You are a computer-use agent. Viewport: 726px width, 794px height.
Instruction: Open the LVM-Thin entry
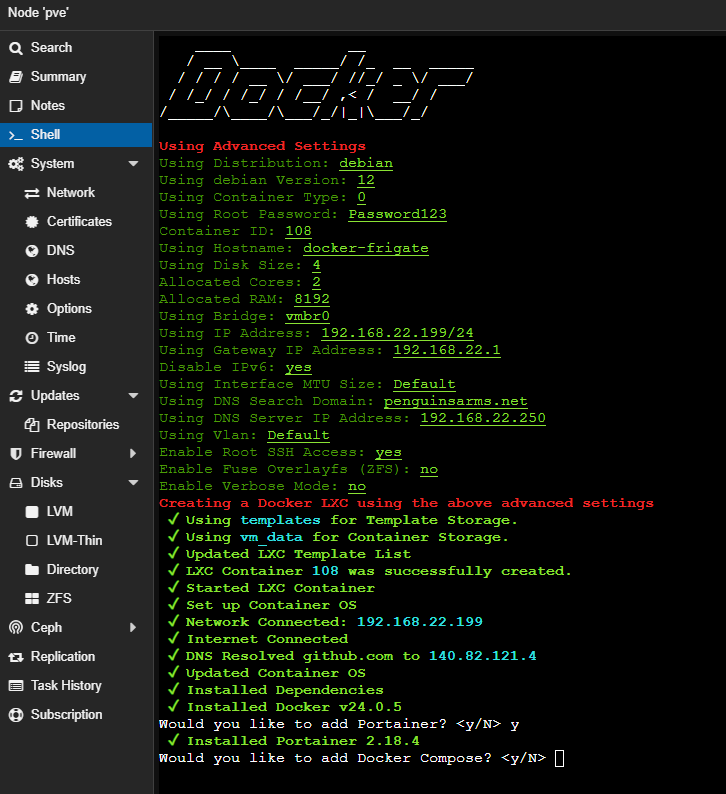(x=76, y=541)
